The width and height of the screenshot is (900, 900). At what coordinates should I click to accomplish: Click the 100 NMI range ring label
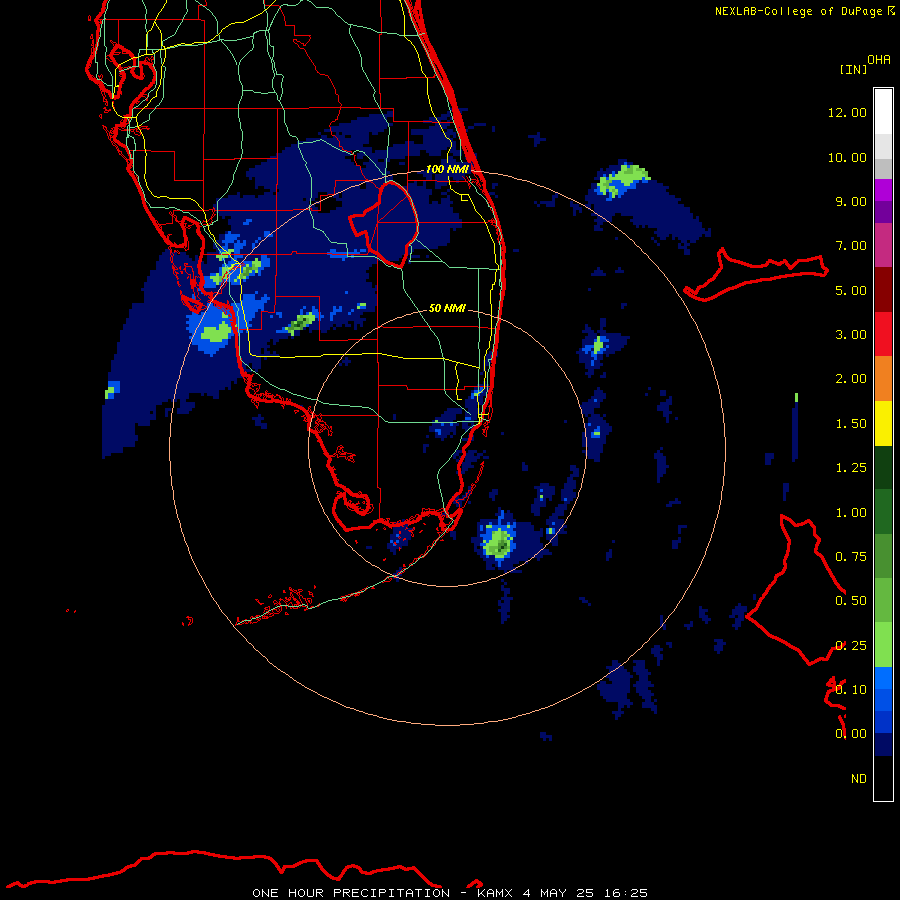[x=447, y=169]
